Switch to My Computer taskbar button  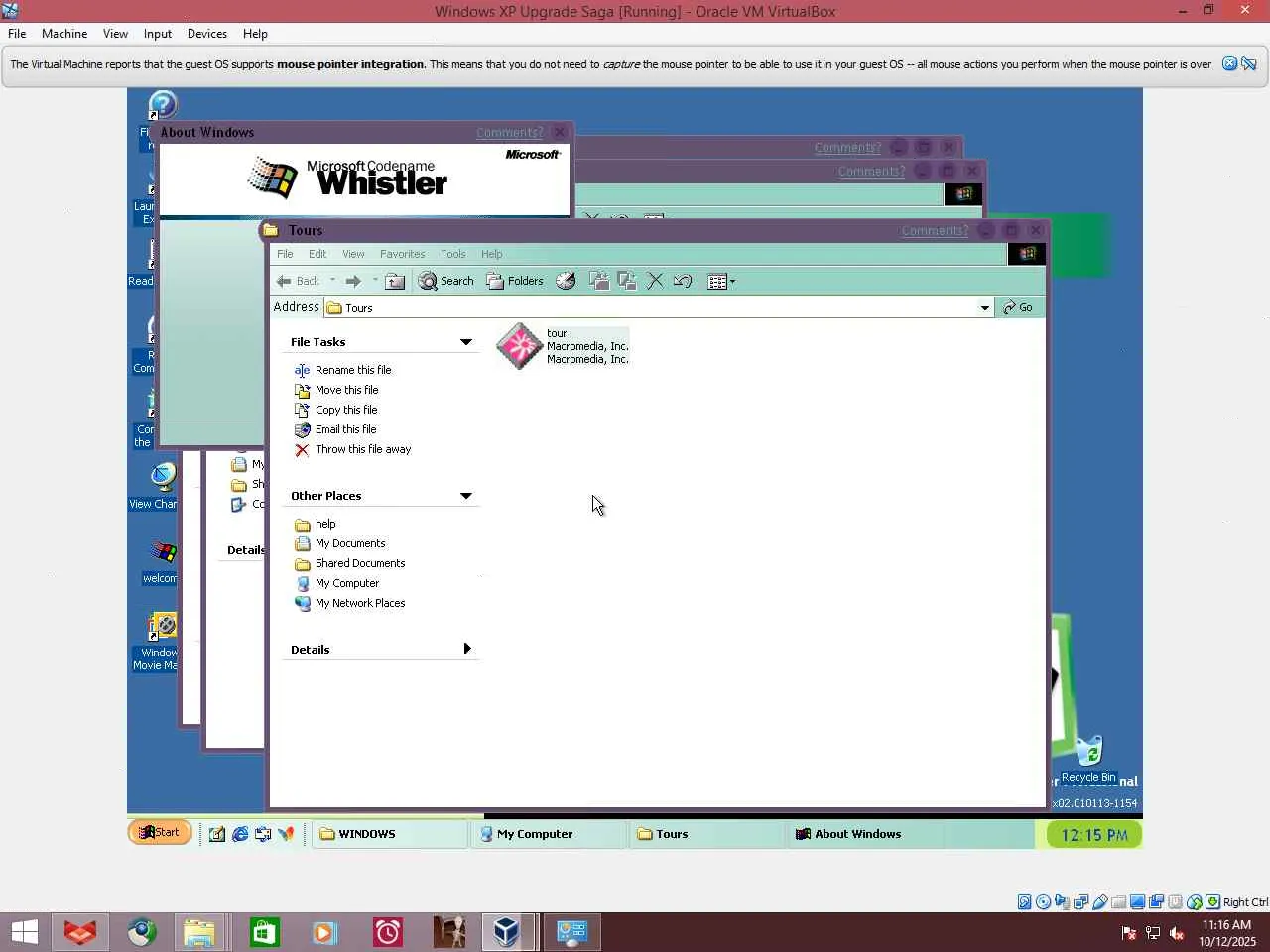pyautogui.click(x=549, y=834)
